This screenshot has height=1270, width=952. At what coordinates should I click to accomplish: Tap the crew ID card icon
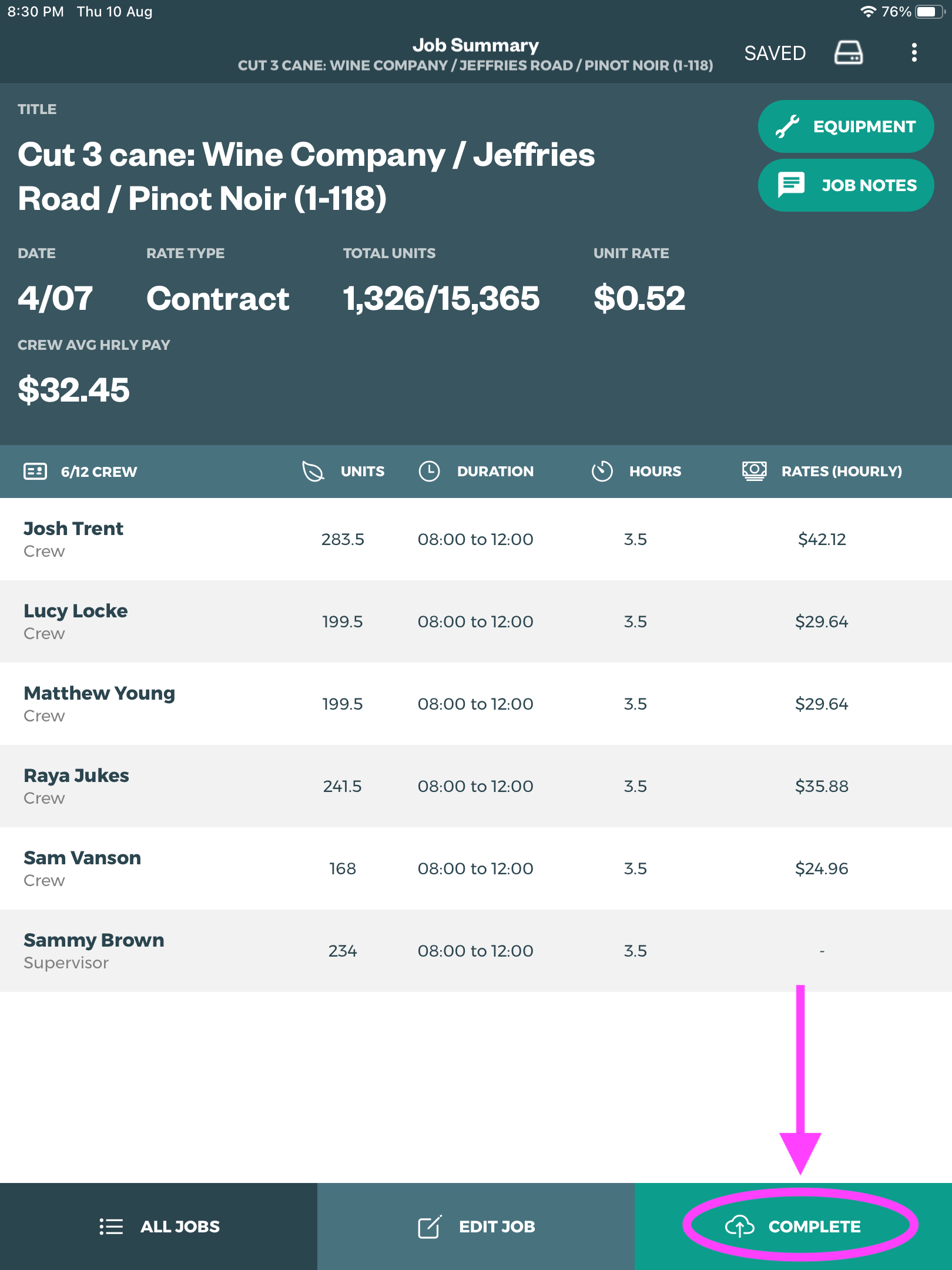pyautogui.click(x=35, y=472)
